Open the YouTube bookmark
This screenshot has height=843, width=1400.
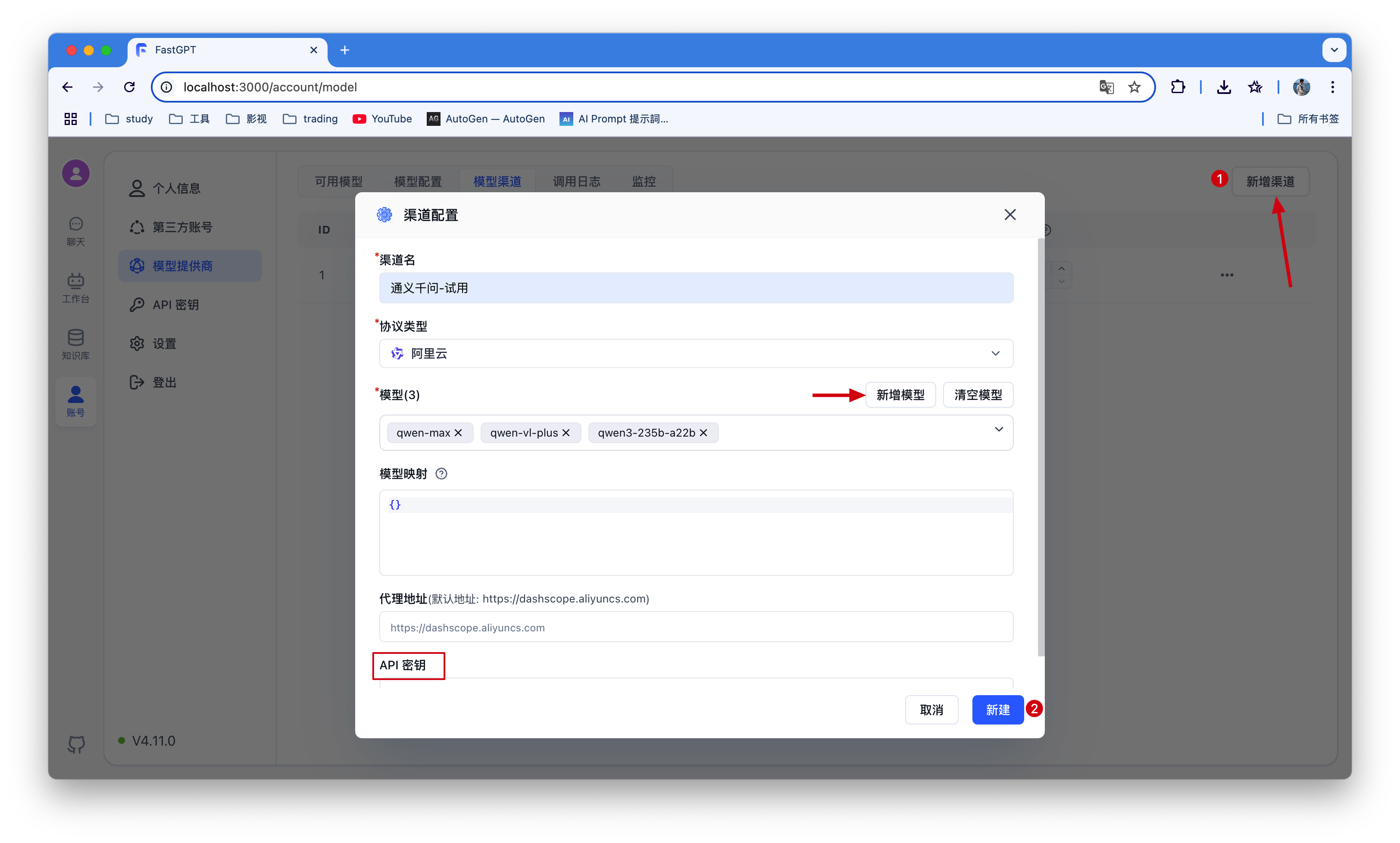point(382,119)
